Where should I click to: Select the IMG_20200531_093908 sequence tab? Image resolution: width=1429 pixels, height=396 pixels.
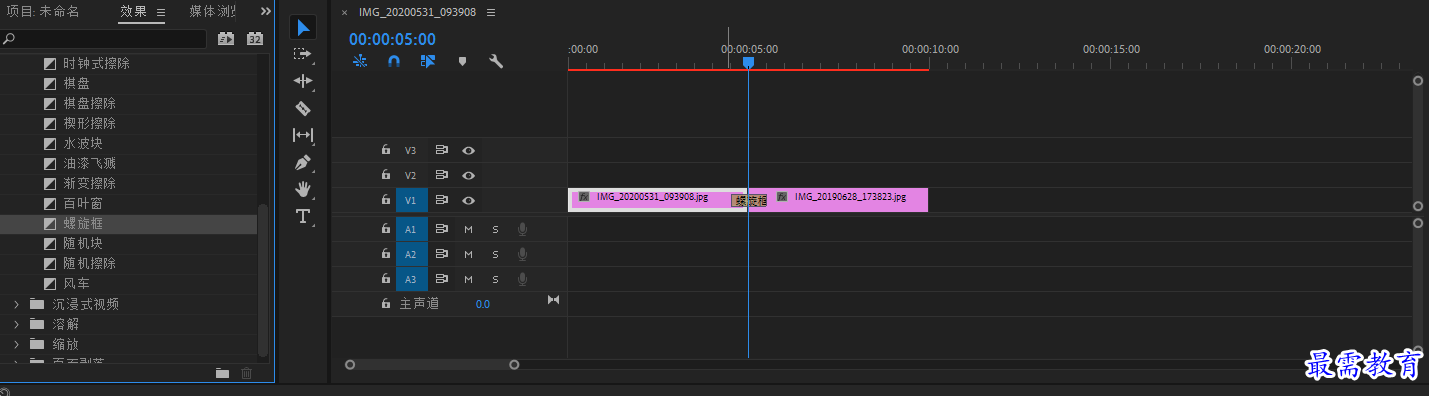click(417, 13)
